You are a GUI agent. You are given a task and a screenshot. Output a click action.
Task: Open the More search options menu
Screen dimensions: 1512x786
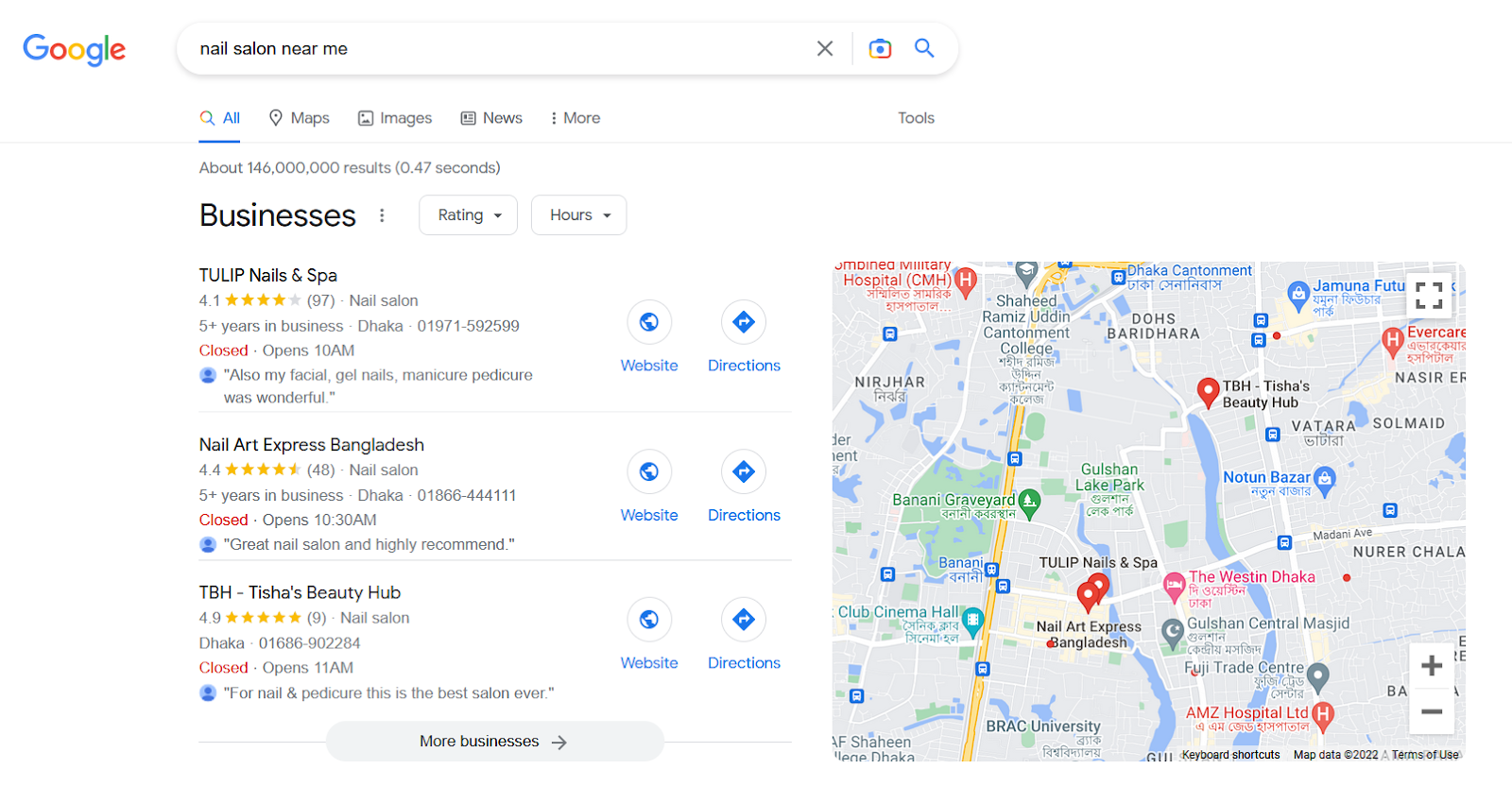point(575,118)
